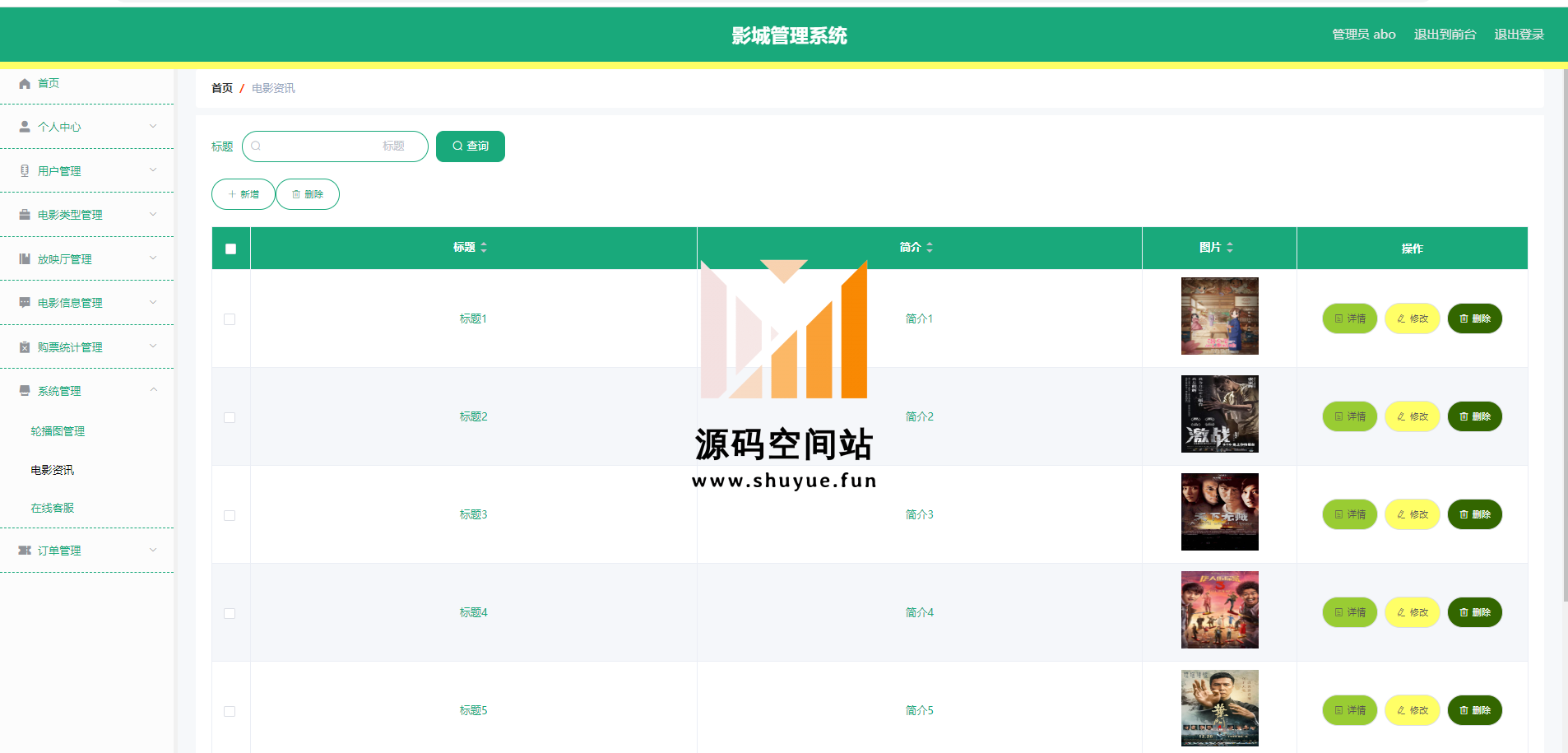The width and height of the screenshot is (1568, 753).
Task: Click 退出到前台 in the header
Action: tap(1445, 35)
